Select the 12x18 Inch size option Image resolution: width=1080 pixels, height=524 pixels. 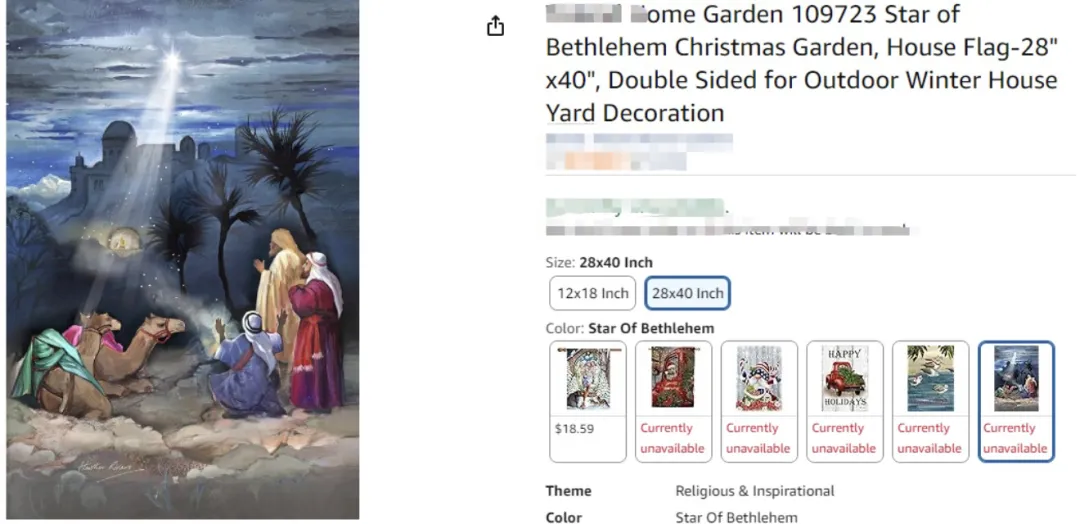[x=592, y=293]
